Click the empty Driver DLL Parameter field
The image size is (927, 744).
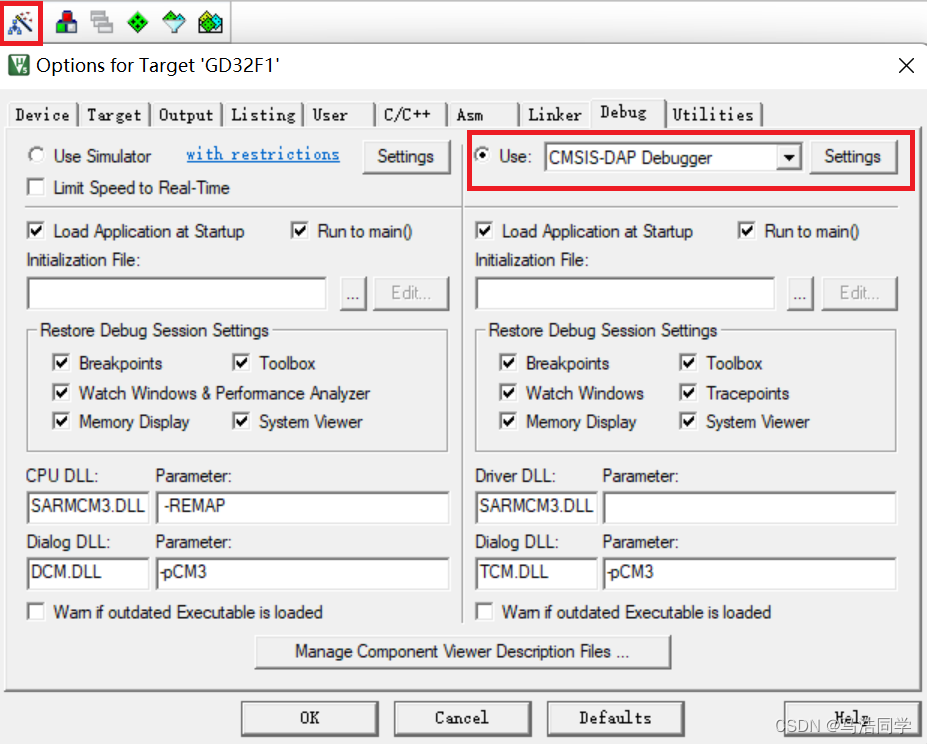pos(750,507)
